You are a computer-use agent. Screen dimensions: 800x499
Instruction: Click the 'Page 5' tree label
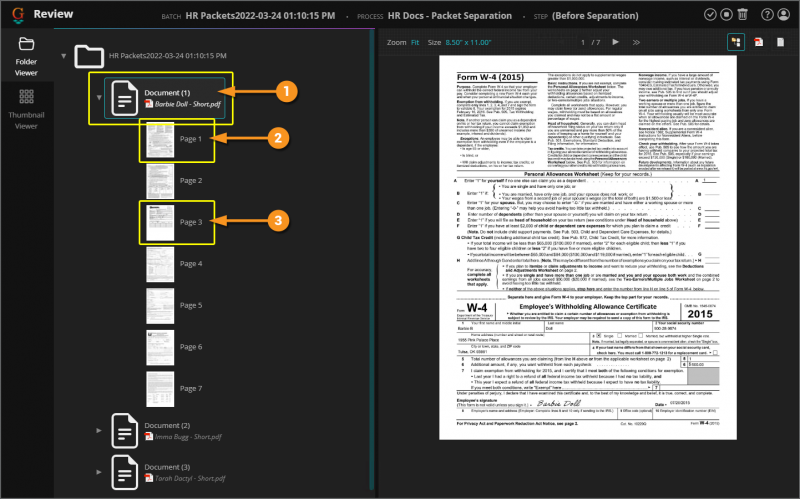coord(191,305)
